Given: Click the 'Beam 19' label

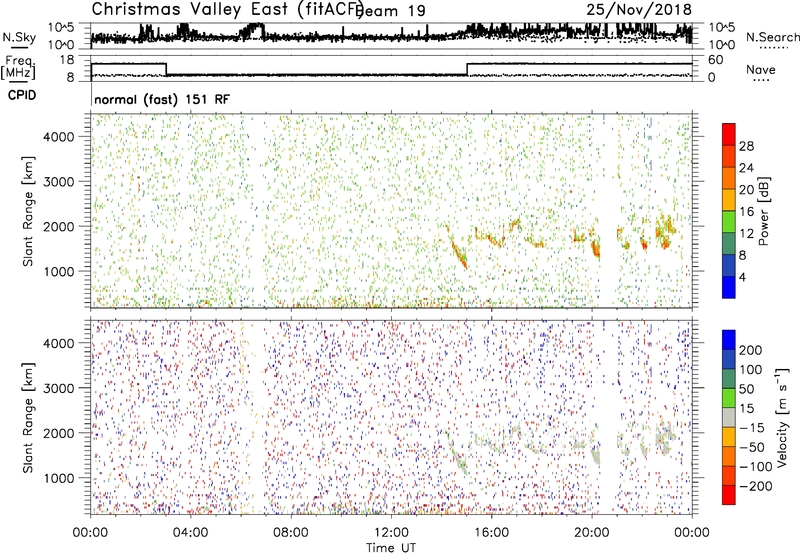Looking at the screenshot, I should point(390,11).
